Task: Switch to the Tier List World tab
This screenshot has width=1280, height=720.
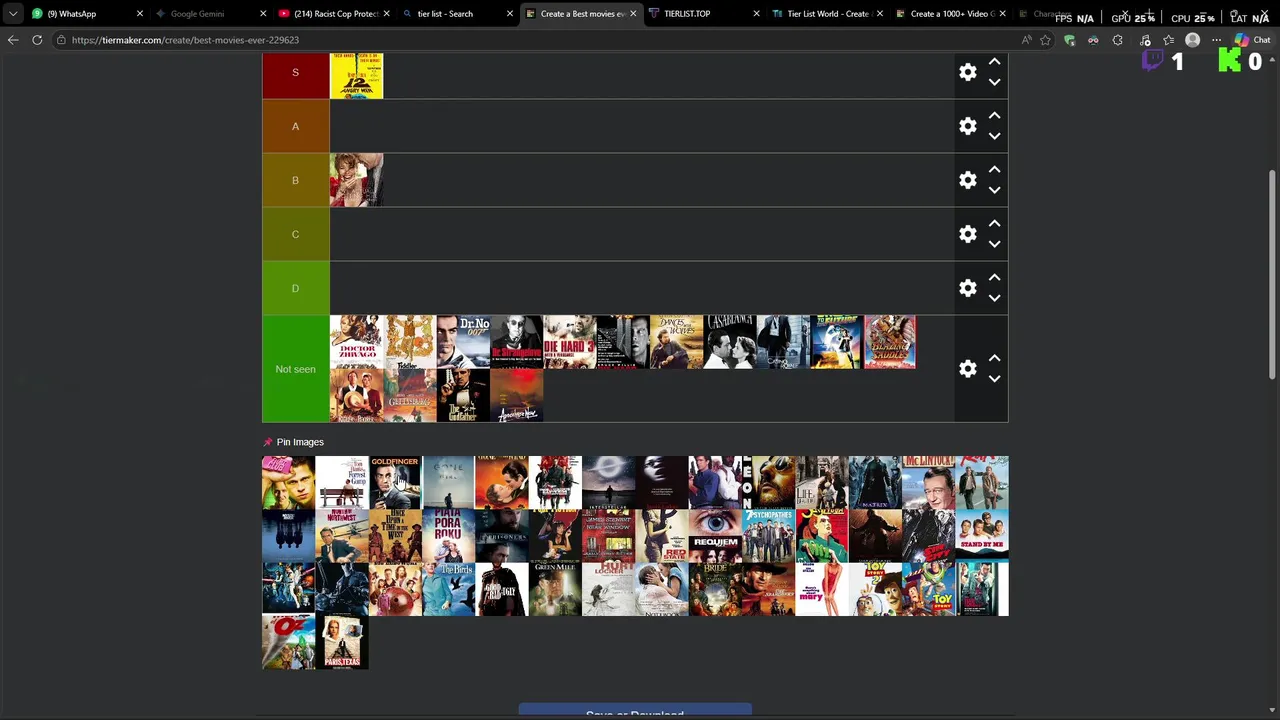Action: pyautogui.click(x=828, y=14)
